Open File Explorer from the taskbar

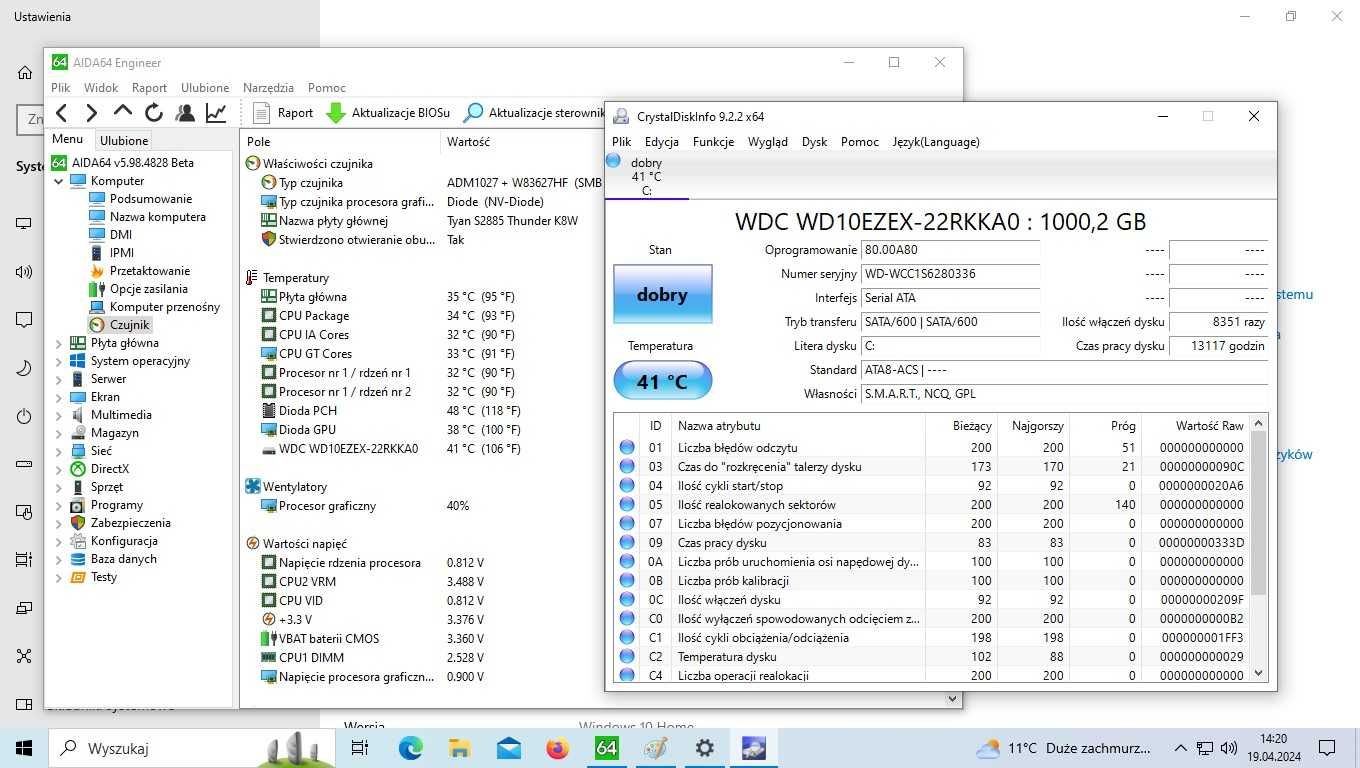point(459,748)
